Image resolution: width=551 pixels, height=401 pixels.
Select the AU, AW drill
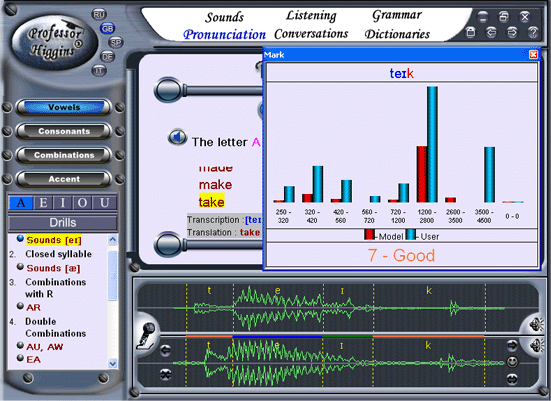(x=45, y=347)
